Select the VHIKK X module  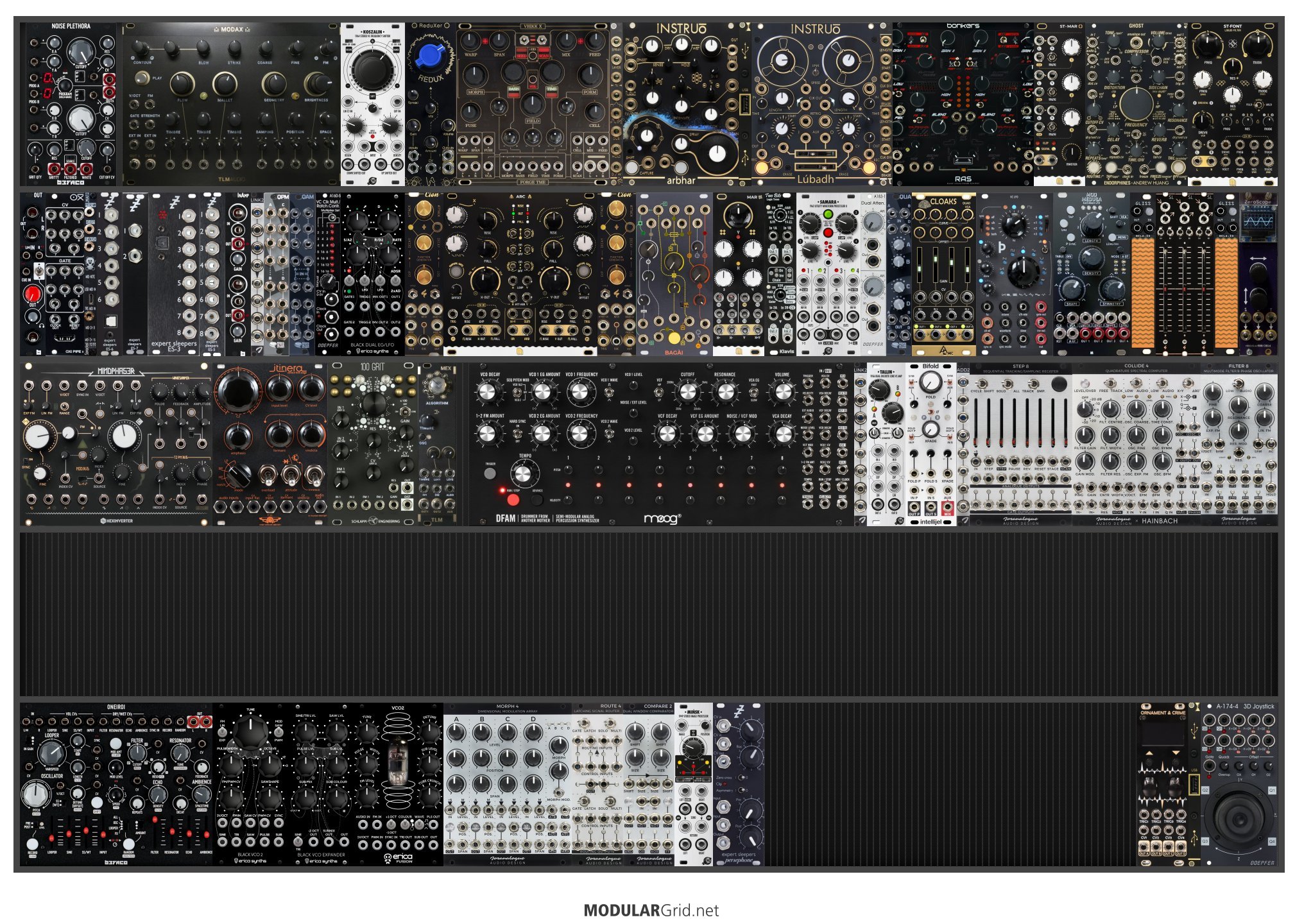point(533,104)
